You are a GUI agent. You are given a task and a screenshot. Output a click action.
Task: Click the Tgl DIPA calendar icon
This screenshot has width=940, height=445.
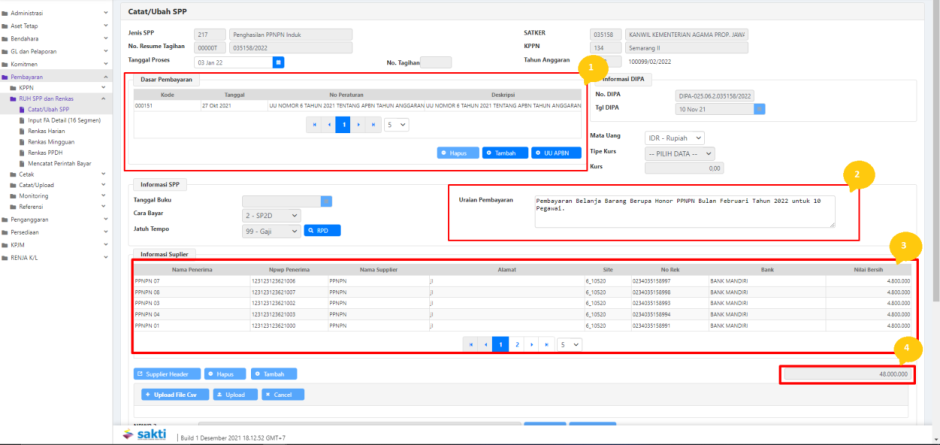[759, 109]
